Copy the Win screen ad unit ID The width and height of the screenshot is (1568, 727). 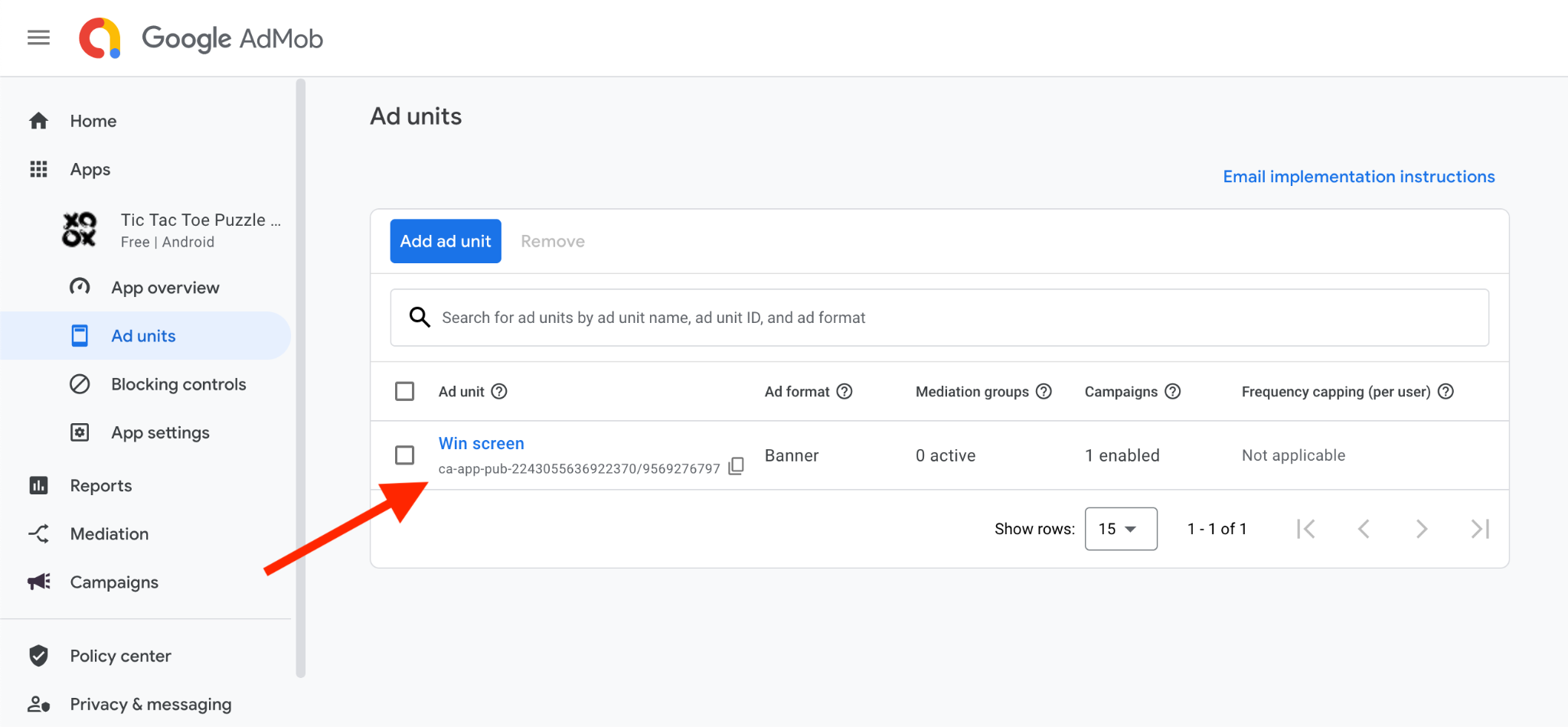(736, 466)
